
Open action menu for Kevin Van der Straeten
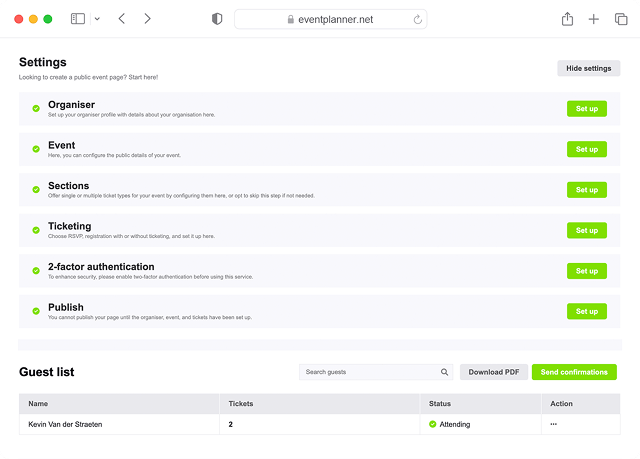point(553,424)
